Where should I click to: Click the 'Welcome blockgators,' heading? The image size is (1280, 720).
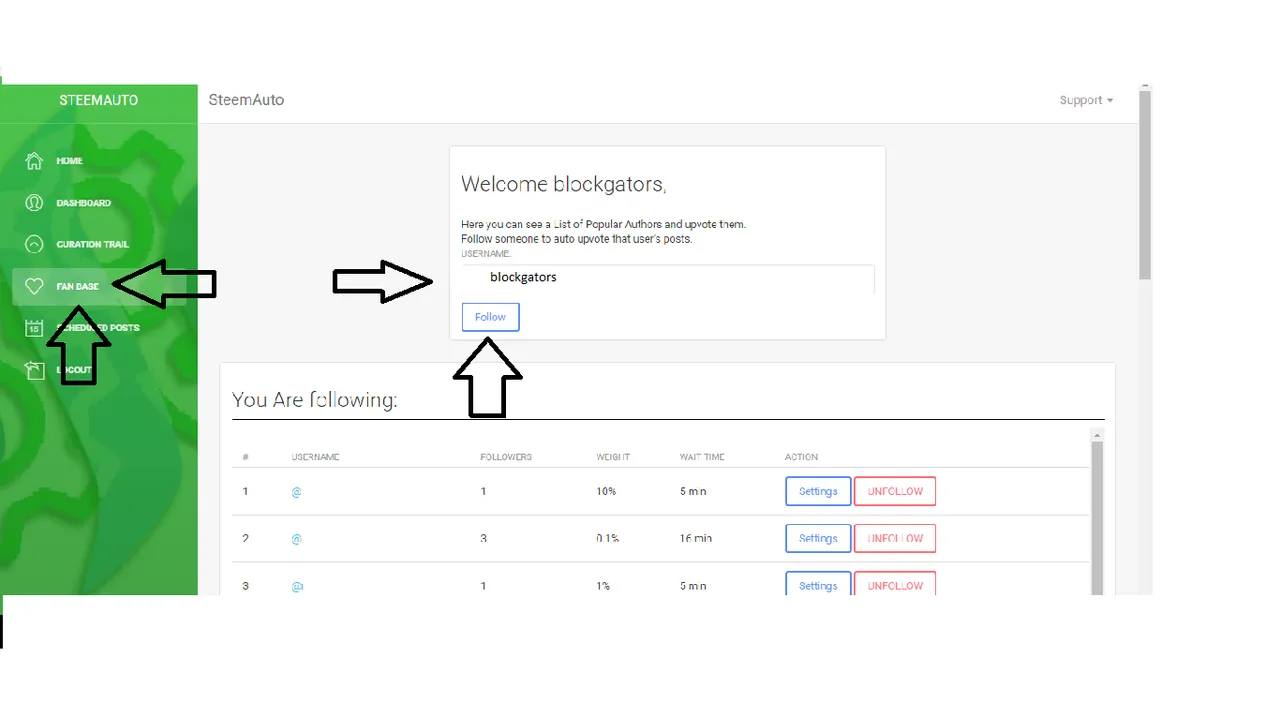tap(563, 184)
